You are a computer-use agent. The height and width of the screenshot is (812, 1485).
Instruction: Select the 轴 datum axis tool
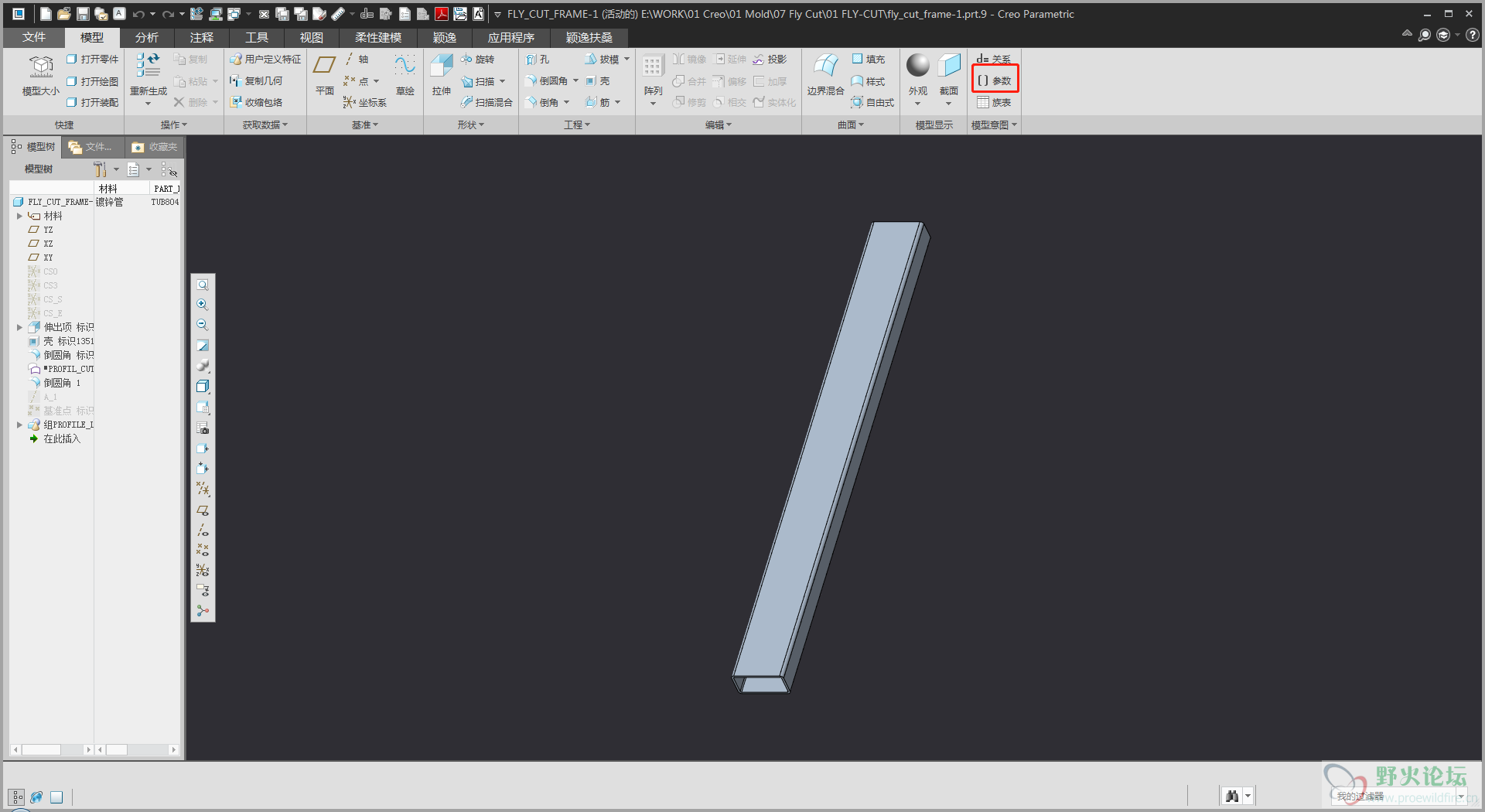[356, 60]
